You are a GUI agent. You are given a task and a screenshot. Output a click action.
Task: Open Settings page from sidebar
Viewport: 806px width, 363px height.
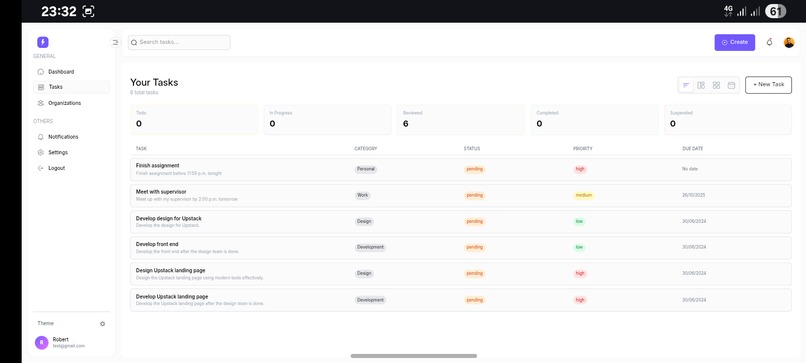[x=72, y=152]
